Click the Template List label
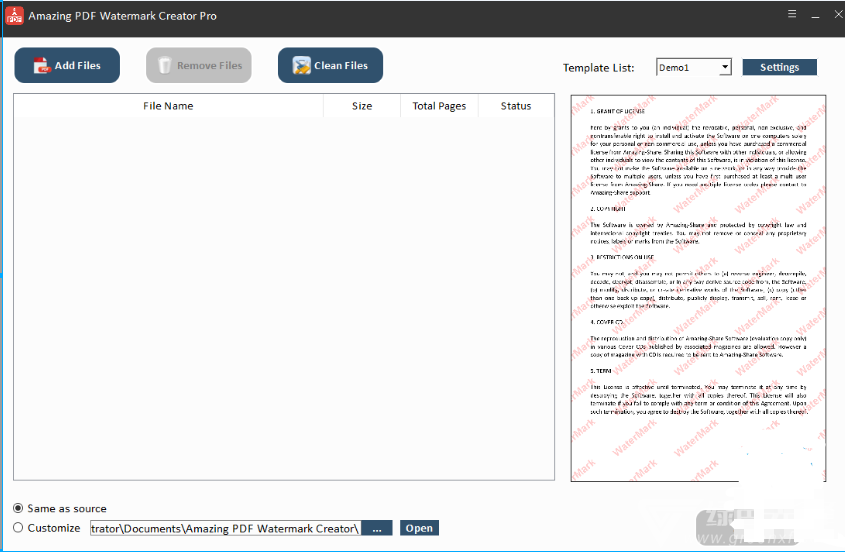845x552 pixels. (x=598, y=68)
